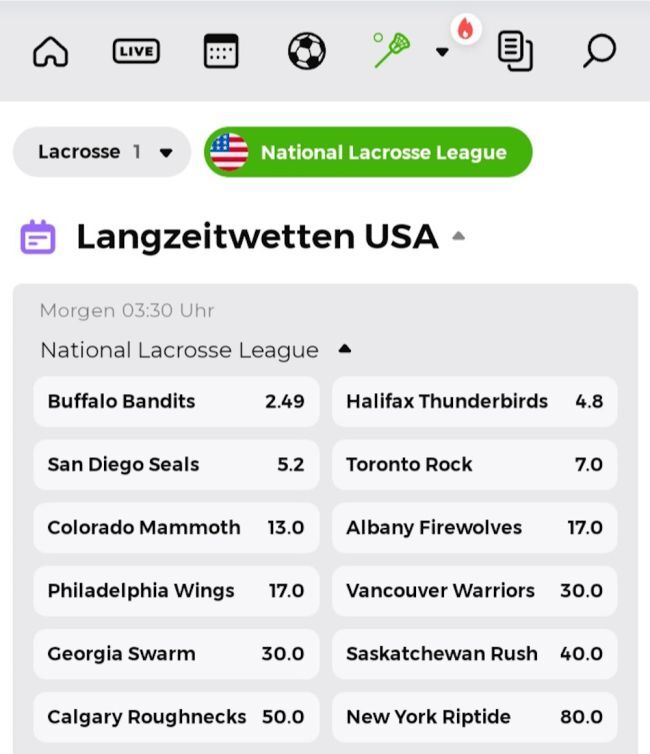Image resolution: width=650 pixels, height=754 pixels.
Task: Collapse the National Lacrosse League odds list
Action: pyautogui.click(x=345, y=350)
